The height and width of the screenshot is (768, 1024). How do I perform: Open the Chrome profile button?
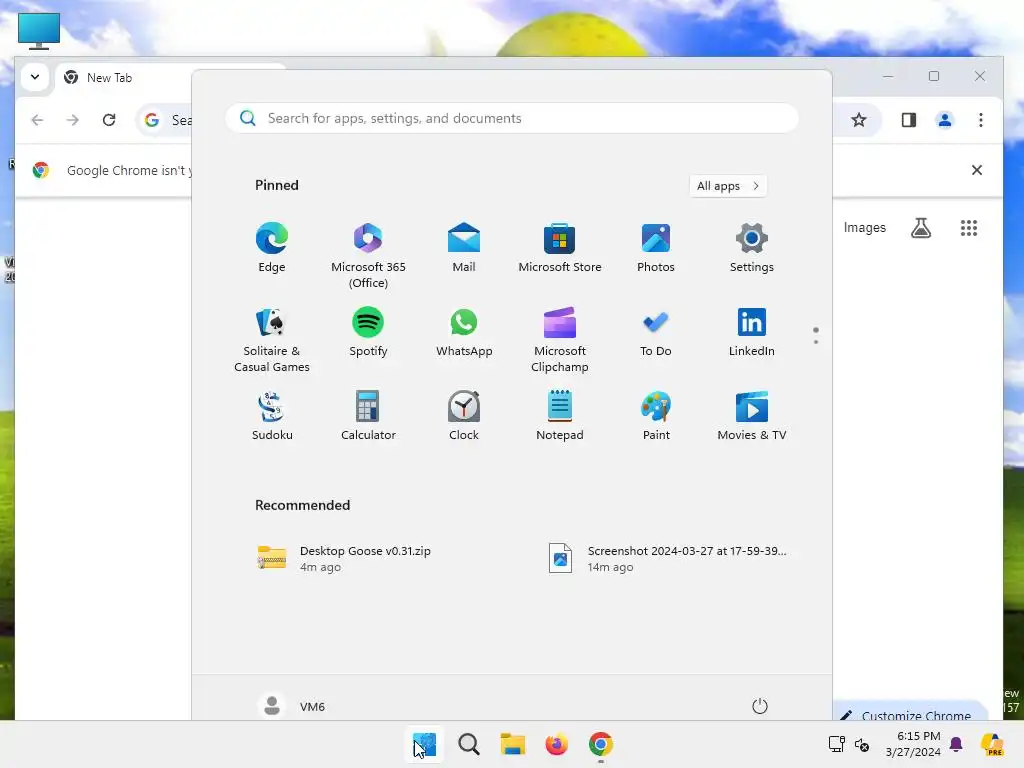[944, 120]
